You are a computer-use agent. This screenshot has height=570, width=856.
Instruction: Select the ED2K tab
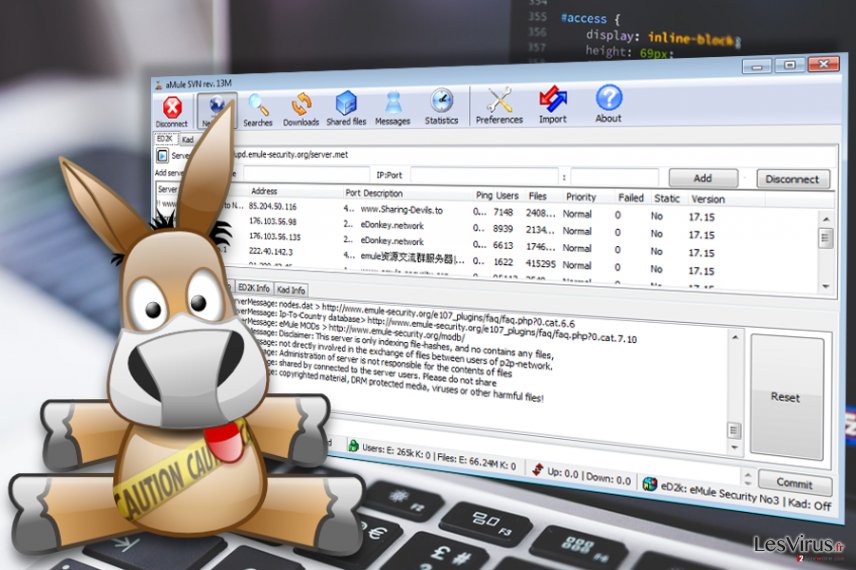pos(165,139)
